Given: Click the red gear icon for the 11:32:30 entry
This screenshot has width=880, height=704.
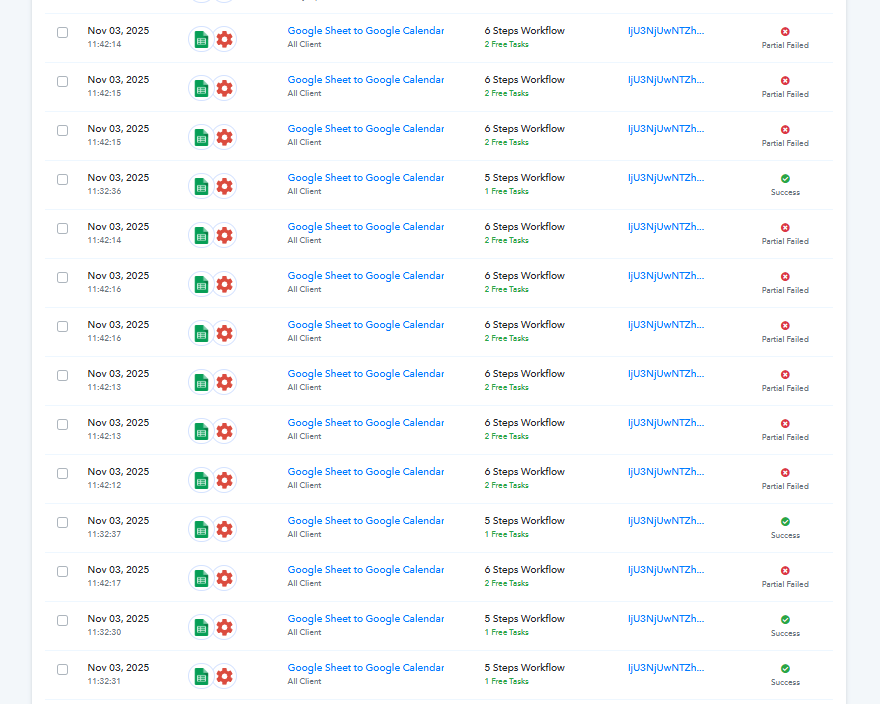Looking at the screenshot, I should pos(224,627).
